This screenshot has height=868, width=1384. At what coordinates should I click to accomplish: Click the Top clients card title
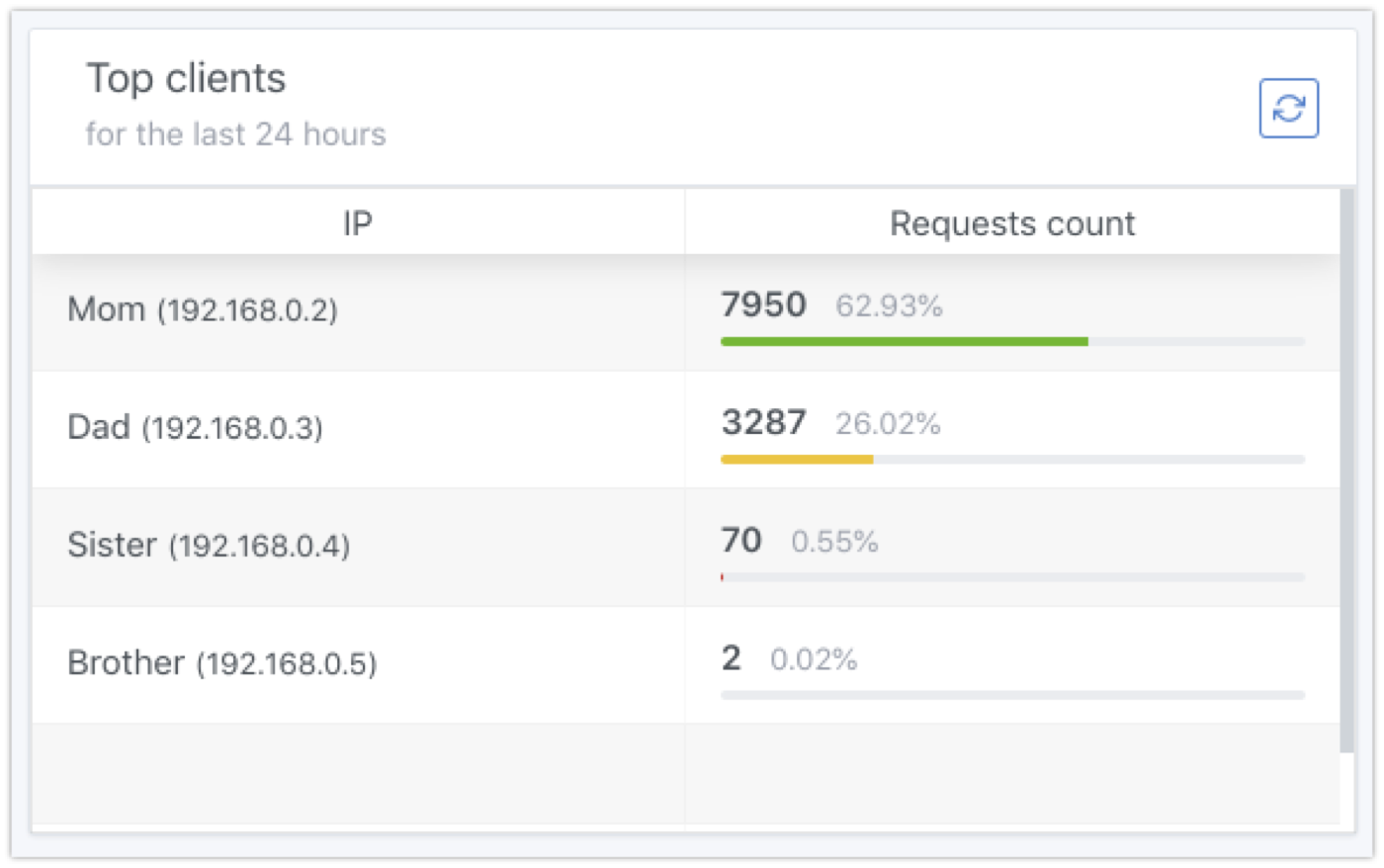pyautogui.click(x=187, y=78)
